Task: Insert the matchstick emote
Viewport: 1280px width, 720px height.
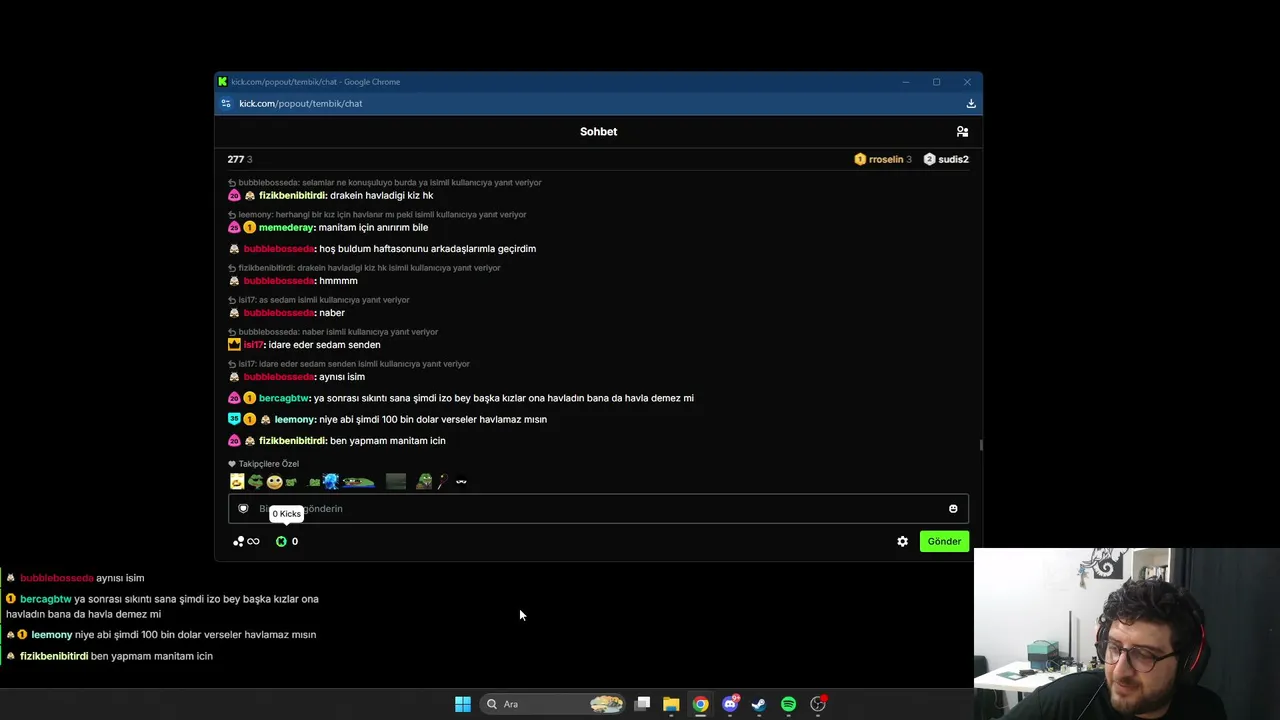Action: click(443, 482)
